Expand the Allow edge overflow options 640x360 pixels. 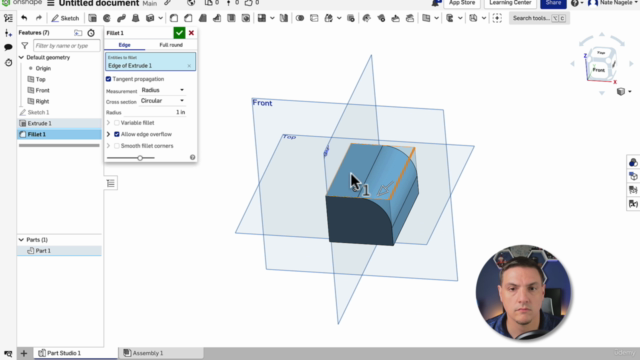[109, 134]
